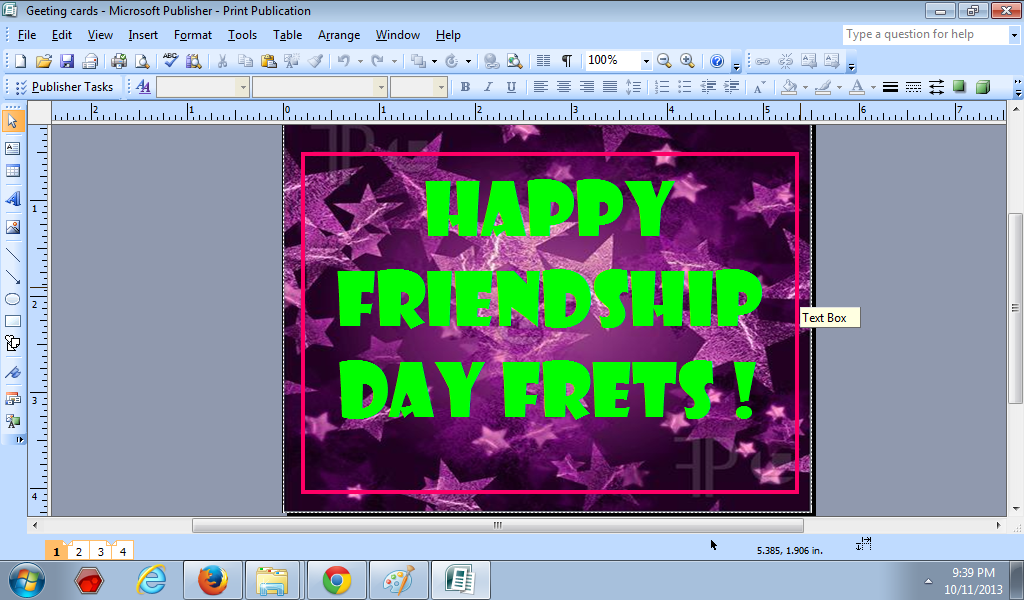Image resolution: width=1024 pixels, height=600 pixels.
Task: Apply the Fill Color swatch
Action: 789,87
